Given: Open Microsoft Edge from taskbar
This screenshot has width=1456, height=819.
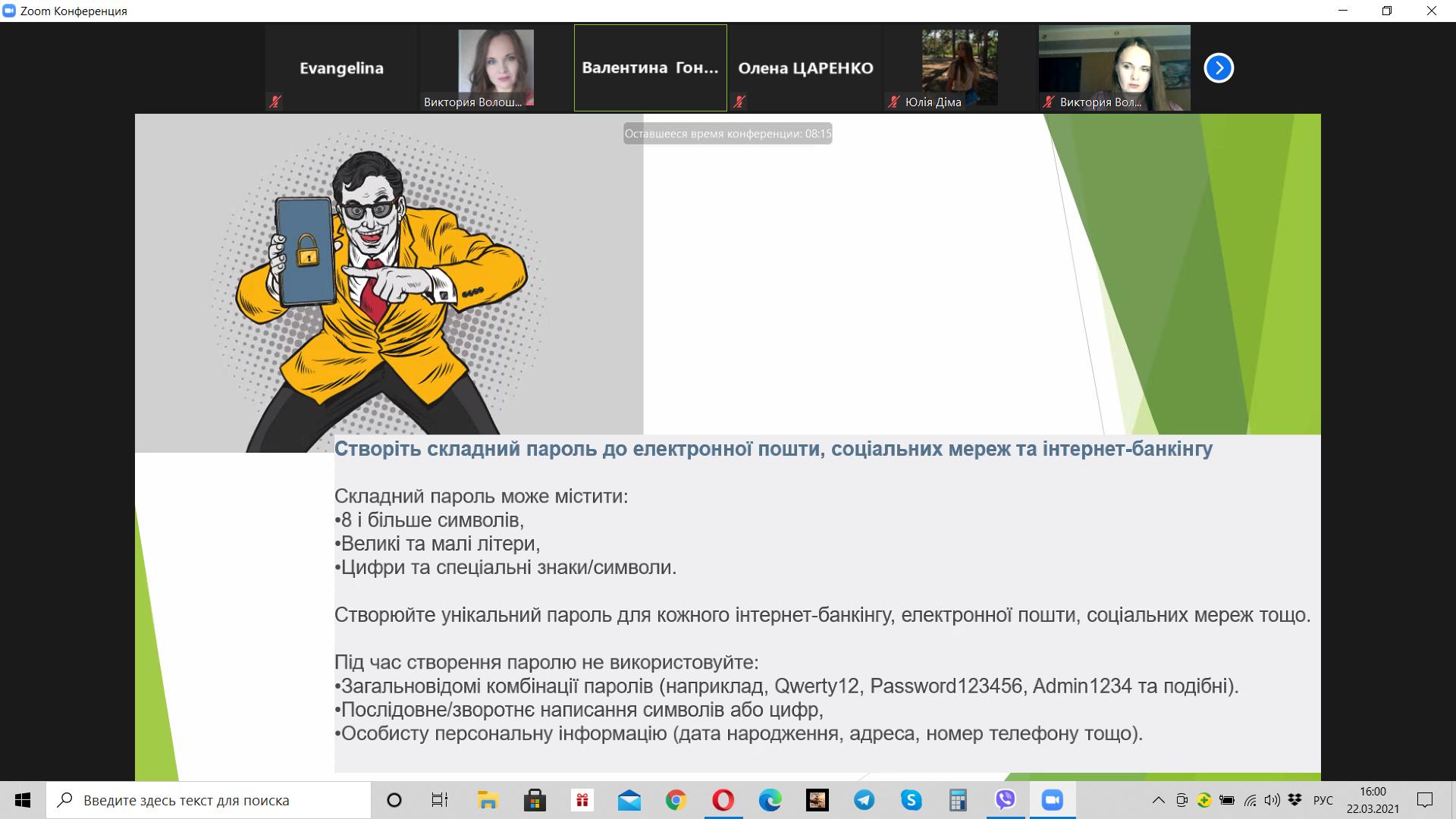Looking at the screenshot, I should coord(770,800).
